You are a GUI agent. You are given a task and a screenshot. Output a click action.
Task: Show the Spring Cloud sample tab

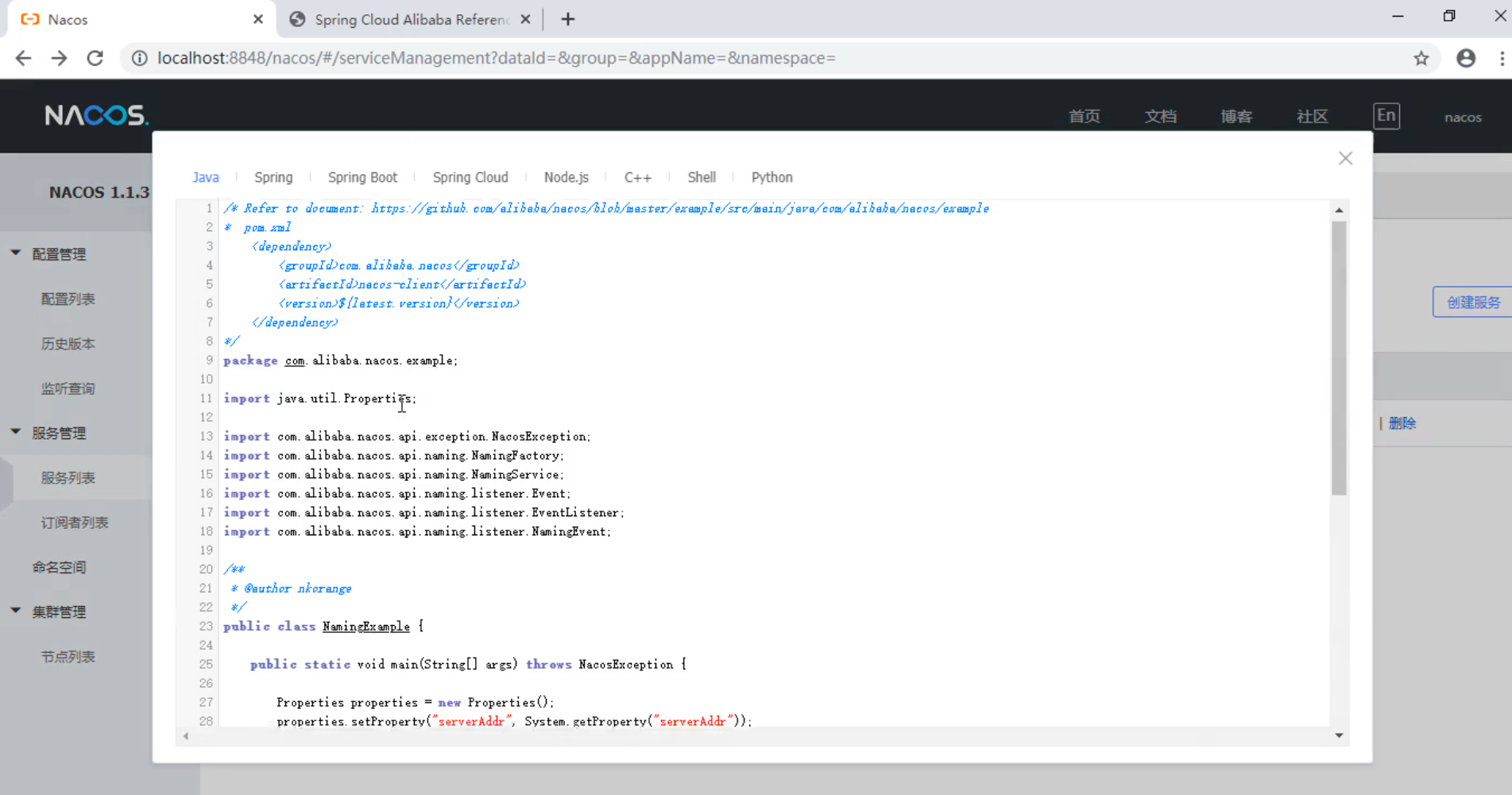470,177
